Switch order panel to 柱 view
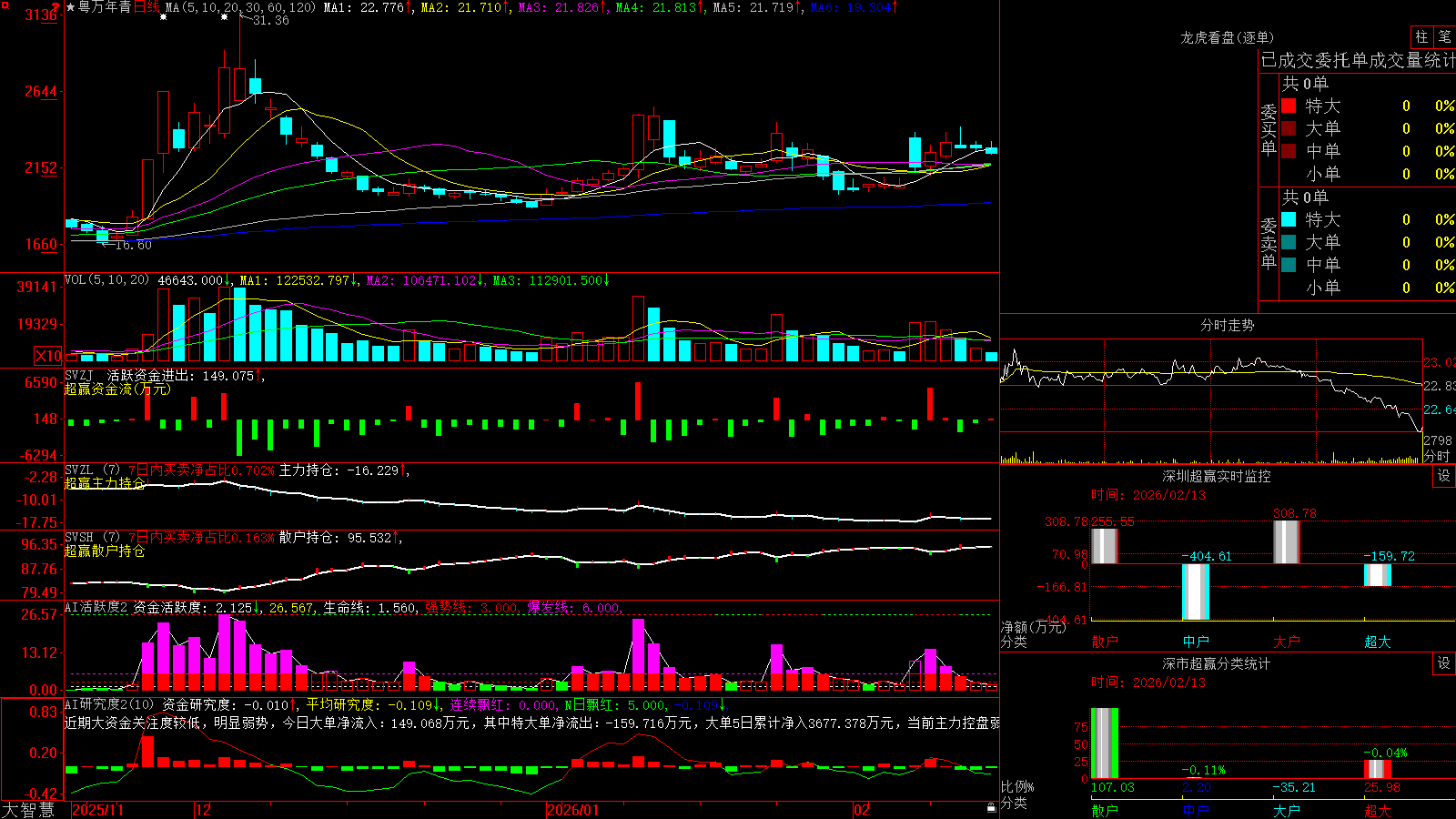This screenshot has width=1456, height=819. coord(1421,37)
